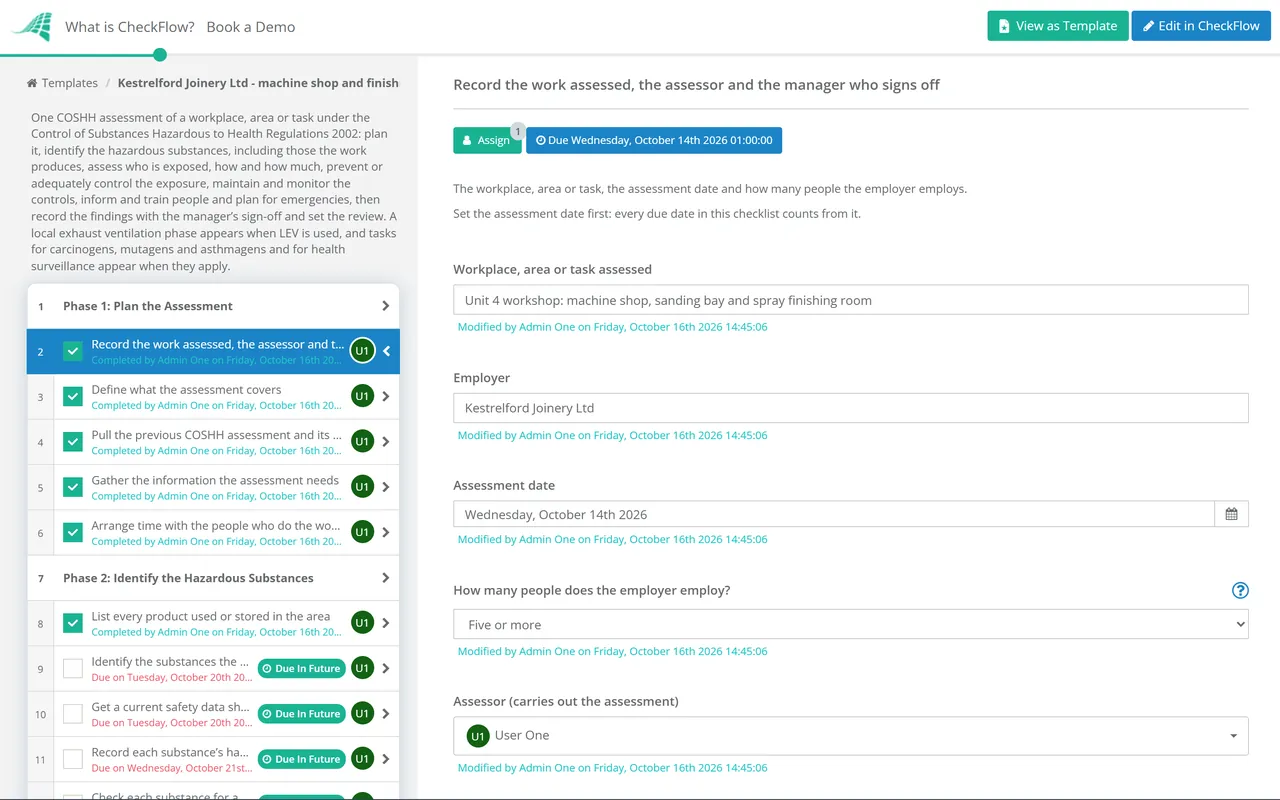The height and width of the screenshot is (800, 1280).
Task: Go to Templates breadcrumb
Action: [62, 83]
